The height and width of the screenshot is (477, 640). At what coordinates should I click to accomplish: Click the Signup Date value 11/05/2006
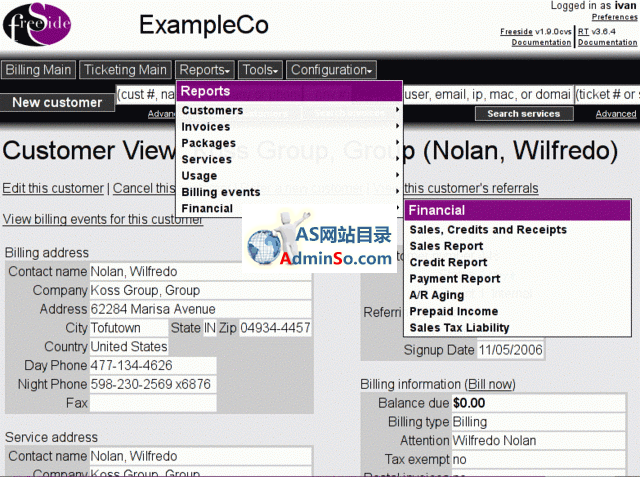click(x=511, y=350)
